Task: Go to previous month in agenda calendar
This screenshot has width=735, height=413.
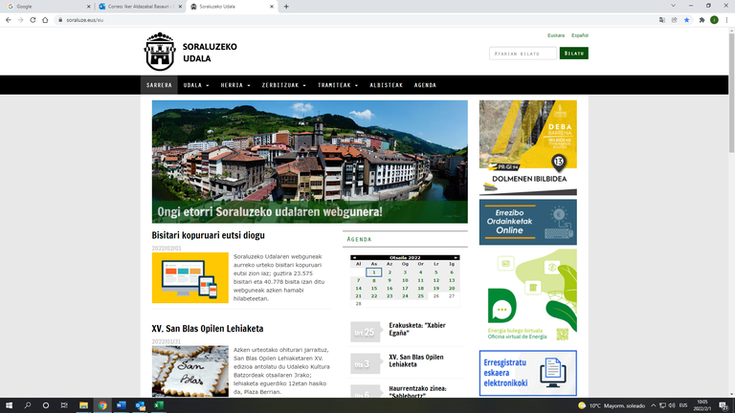Action: 354,257
